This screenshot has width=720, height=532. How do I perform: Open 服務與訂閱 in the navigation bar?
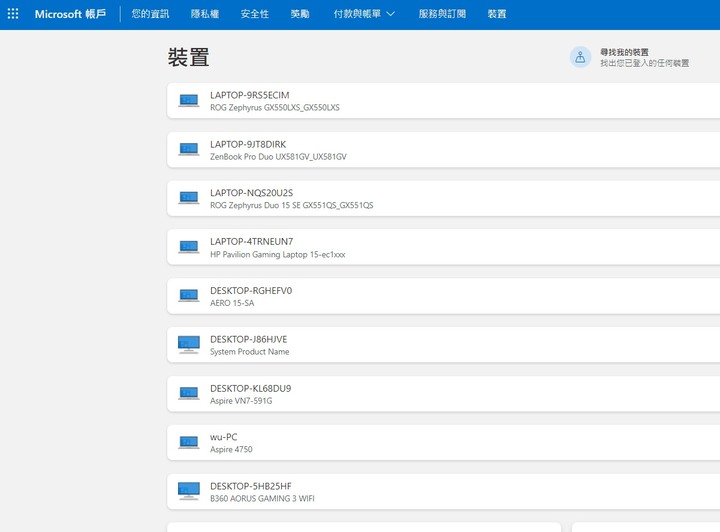point(442,14)
